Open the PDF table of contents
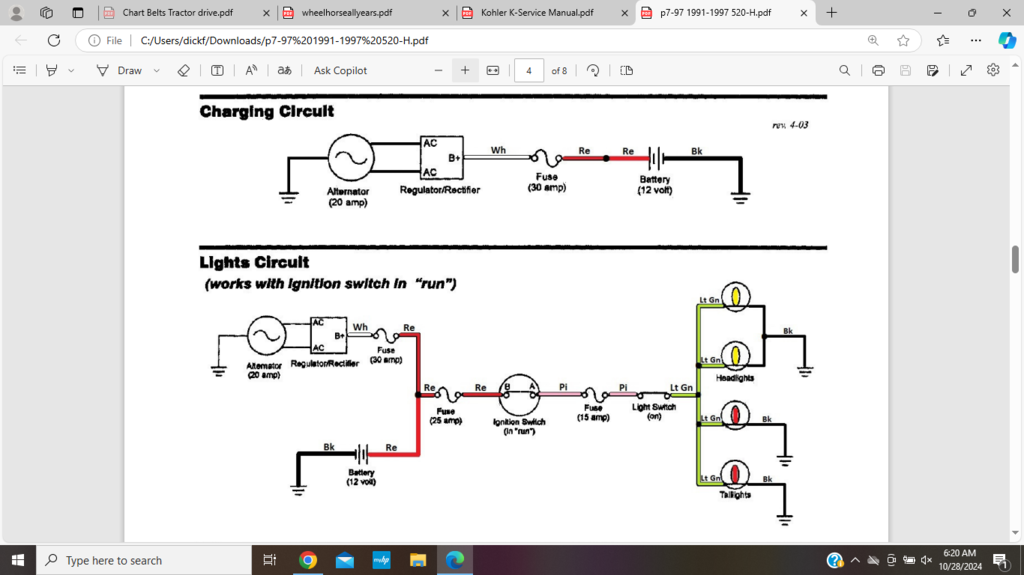Image resolution: width=1024 pixels, height=575 pixels. tap(19, 70)
